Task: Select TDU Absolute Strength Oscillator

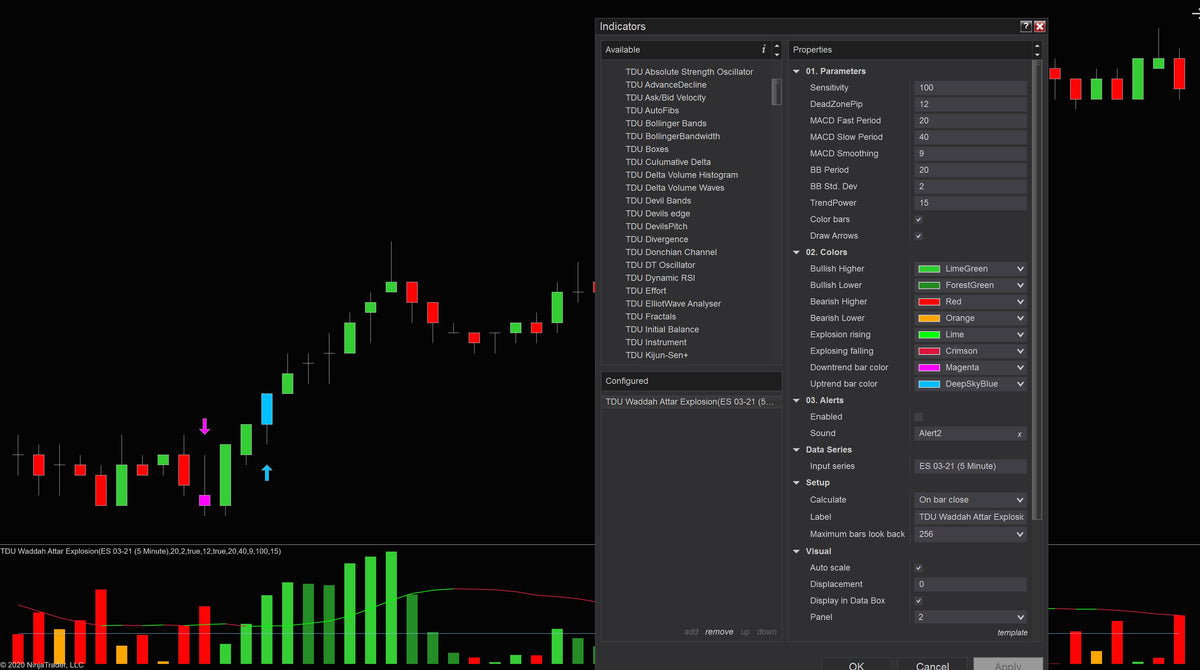Action: [x=689, y=72]
